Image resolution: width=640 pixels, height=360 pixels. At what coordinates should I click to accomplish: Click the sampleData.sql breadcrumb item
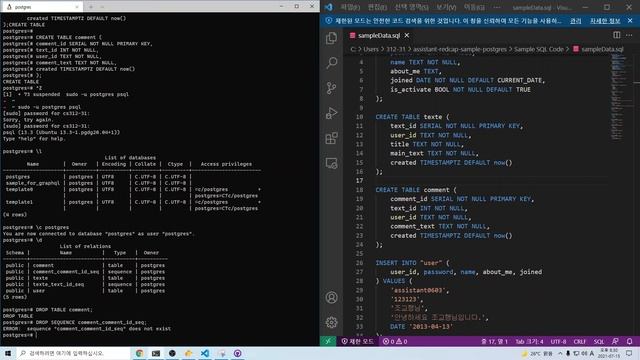point(598,49)
